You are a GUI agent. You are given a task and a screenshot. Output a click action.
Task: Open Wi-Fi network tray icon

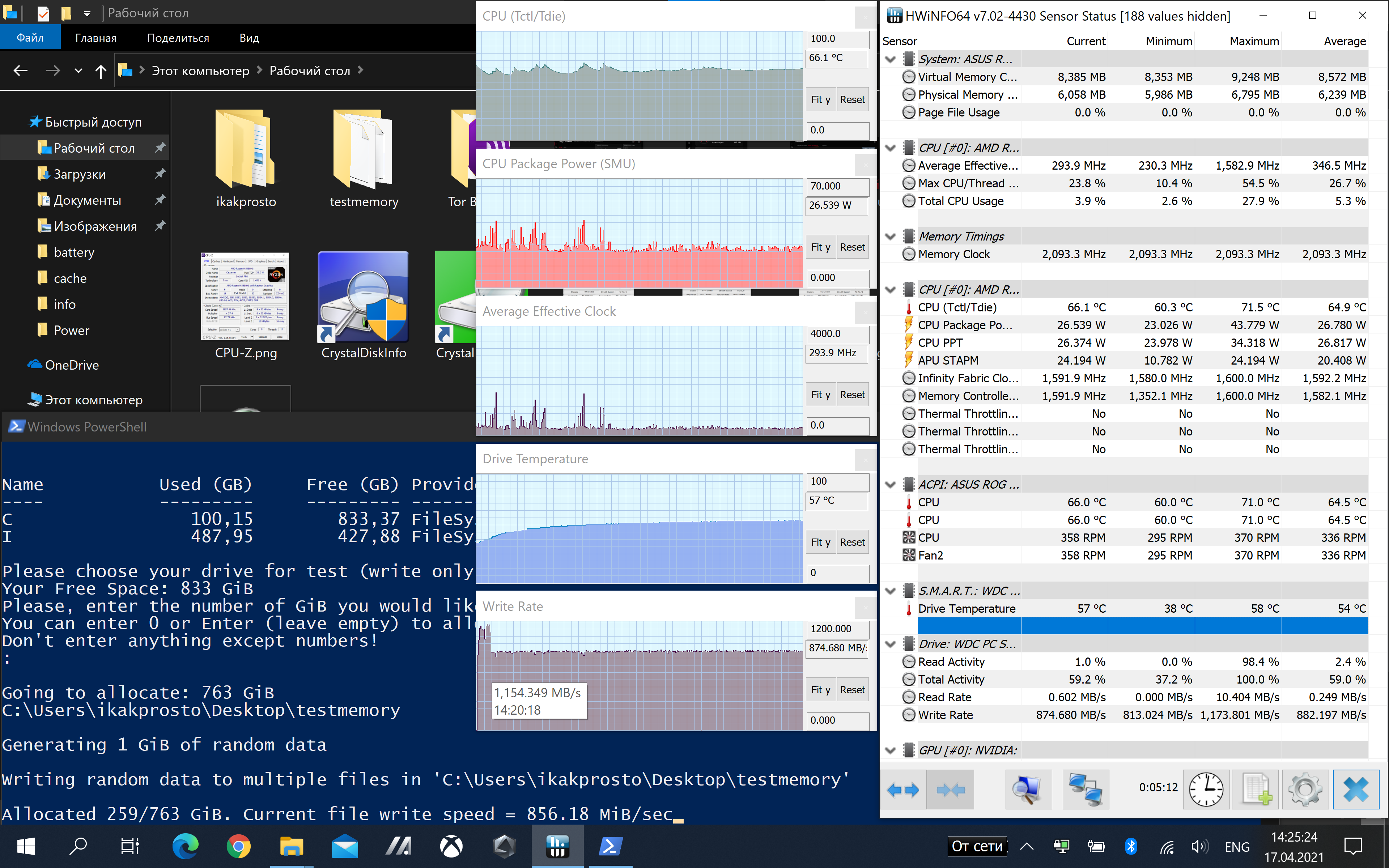tap(1167, 847)
